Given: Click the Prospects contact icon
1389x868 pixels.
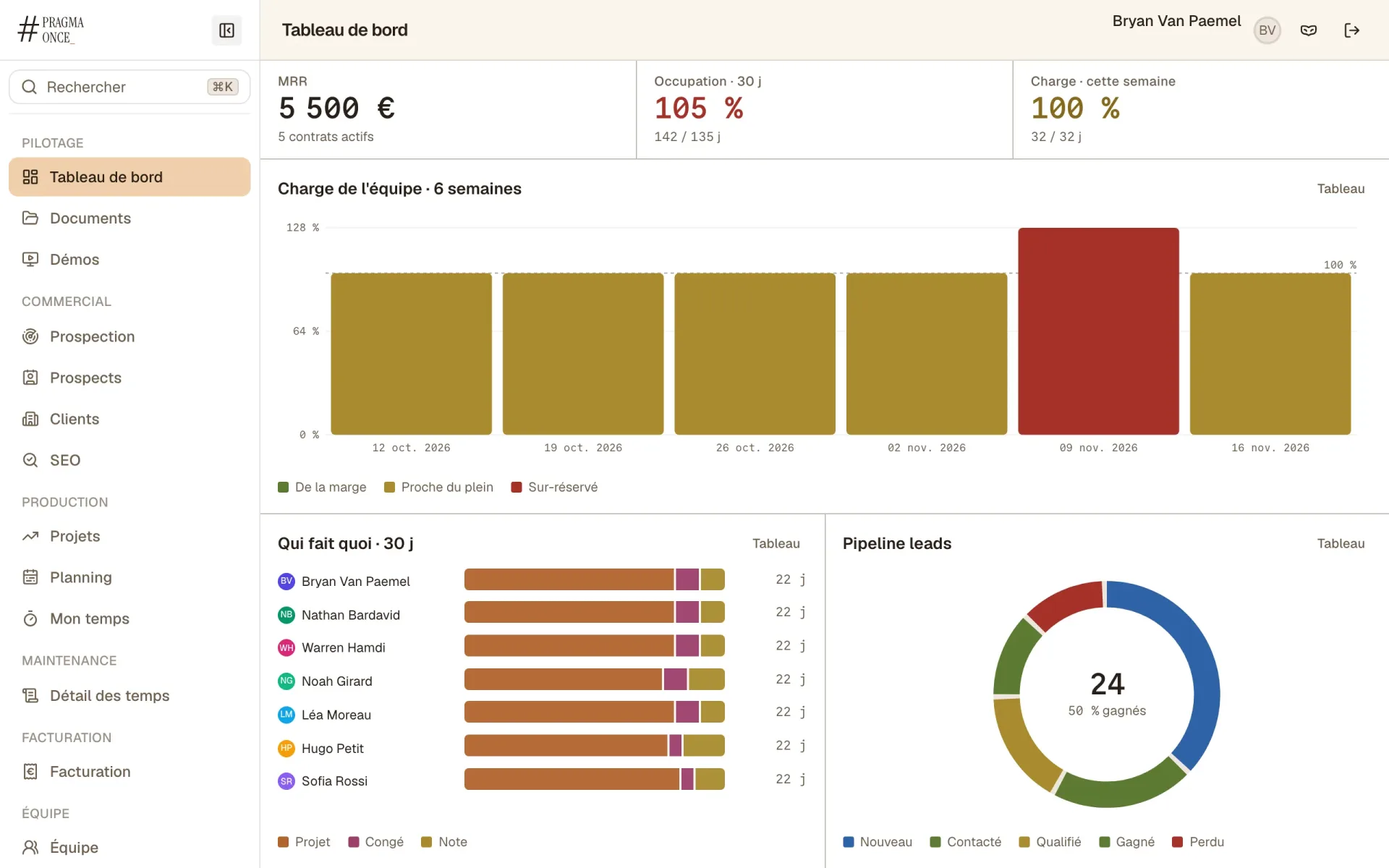Looking at the screenshot, I should click(x=30, y=378).
